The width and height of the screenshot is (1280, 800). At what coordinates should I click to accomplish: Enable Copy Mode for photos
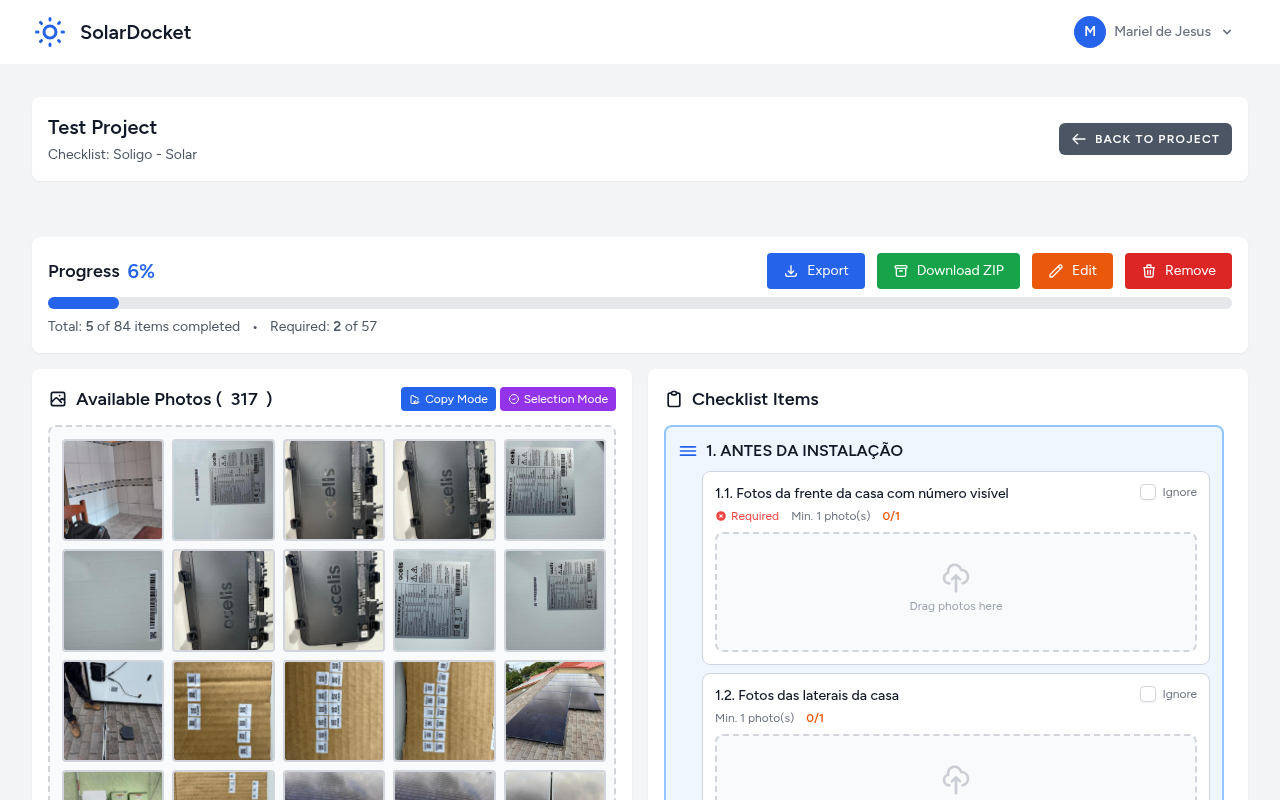[448, 399]
